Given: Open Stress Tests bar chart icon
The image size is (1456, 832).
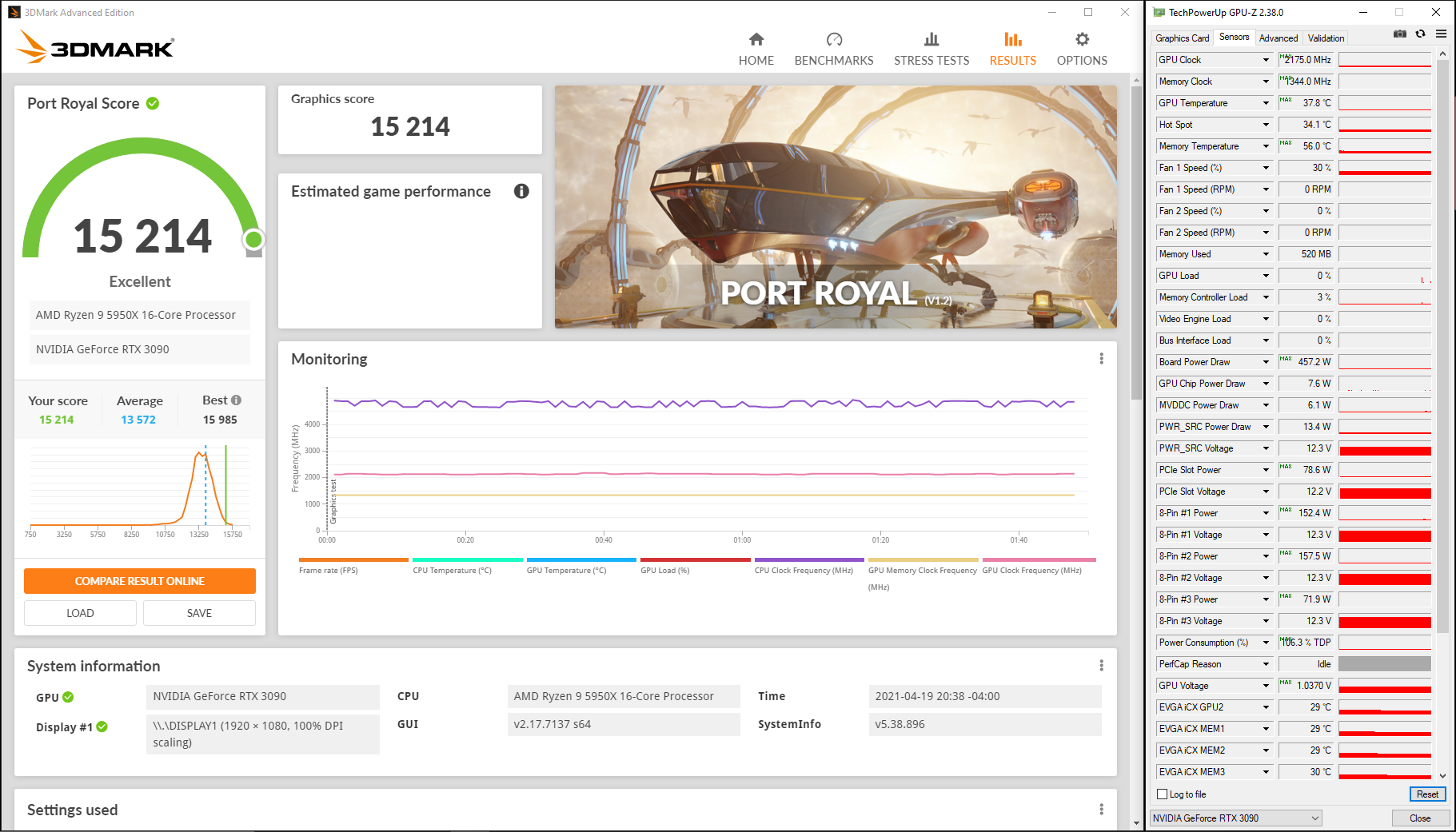Looking at the screenshot, I should pos(931,39).
